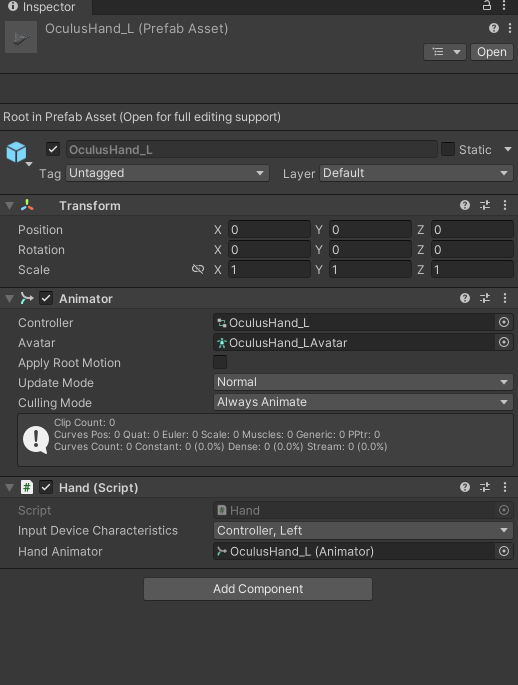Viewport: 518px width, 685px height.
Task: Click the Clip Count info warning icon
Action: pyautogui.click(x=35, y=439)
